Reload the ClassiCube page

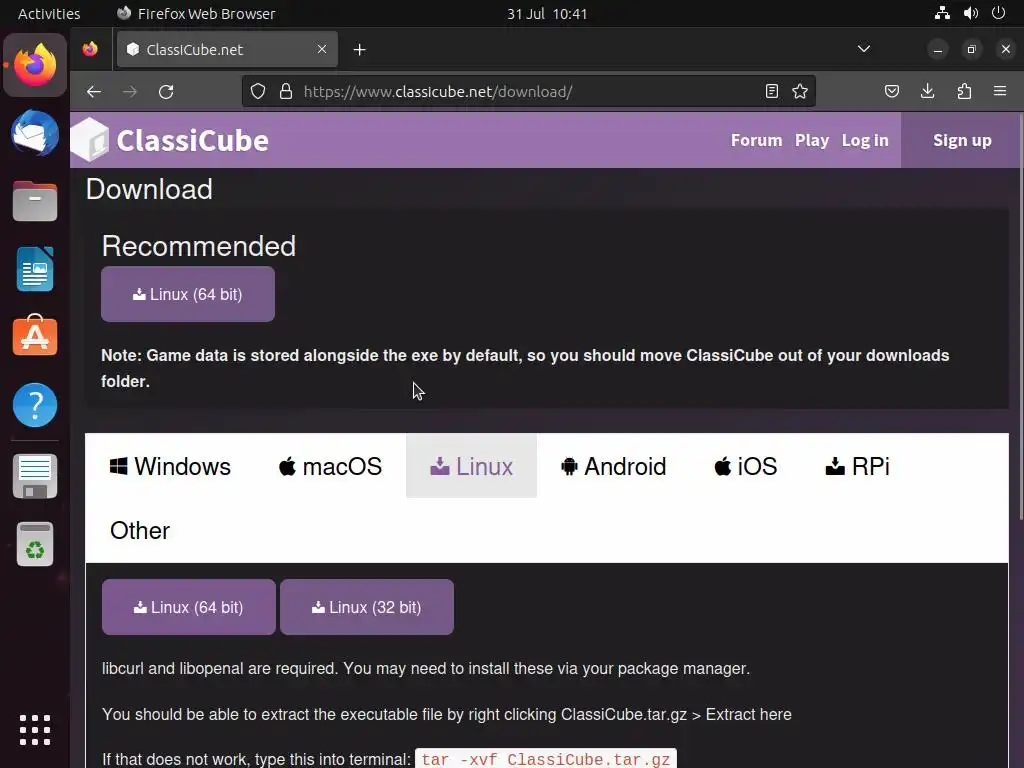tap(167, 91)
